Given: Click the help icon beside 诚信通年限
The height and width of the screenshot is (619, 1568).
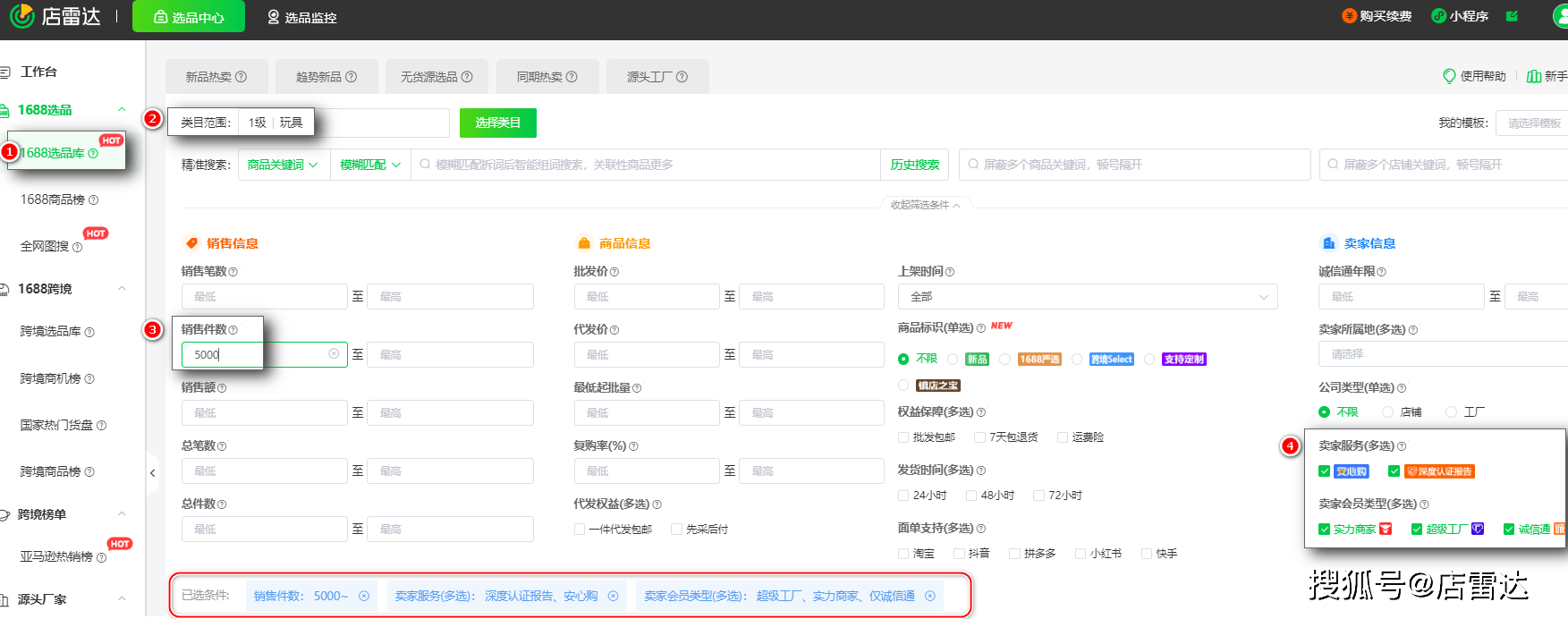Looking at the screenshot, I should 1382,272.
